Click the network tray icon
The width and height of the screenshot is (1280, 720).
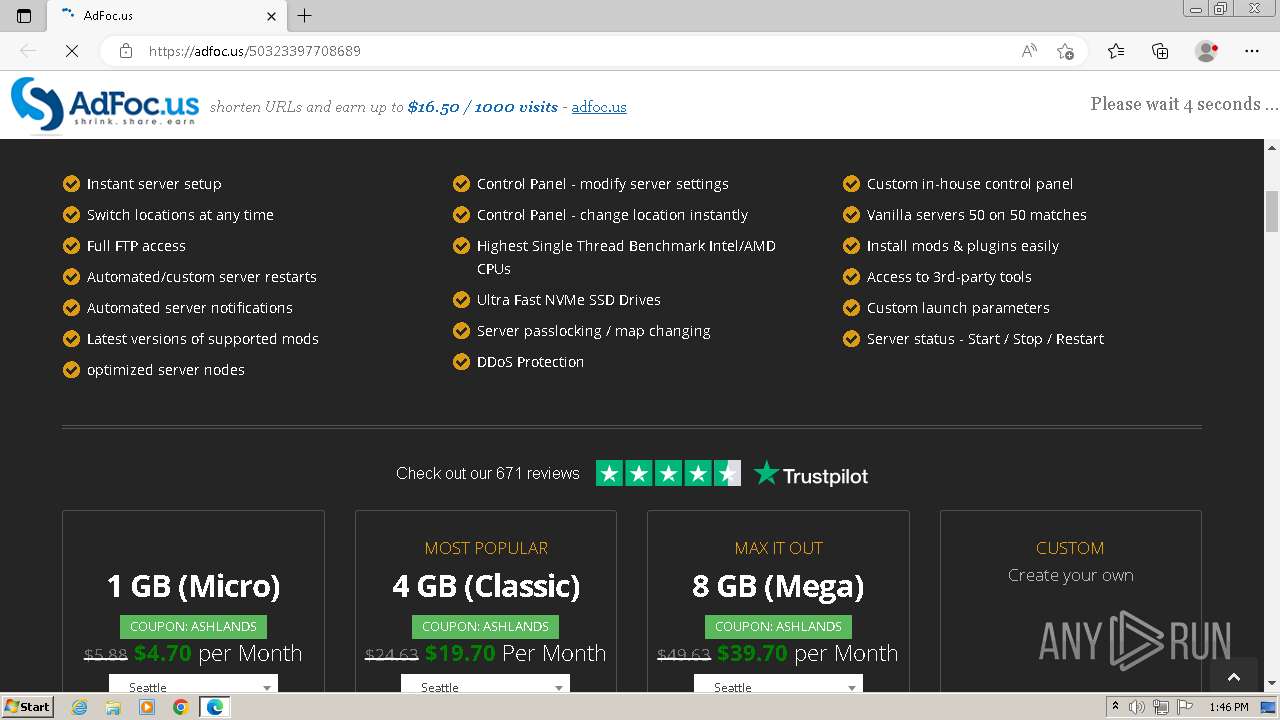click(x=1160, y=707)
